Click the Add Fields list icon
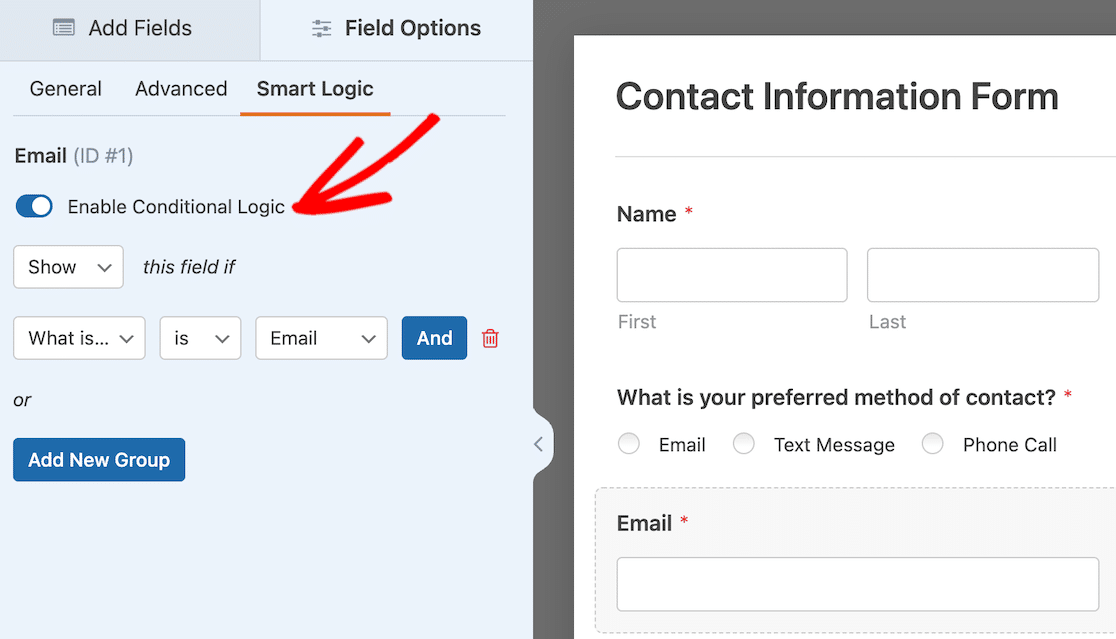Screen dimensions: 1116x639 click(64, 29)
